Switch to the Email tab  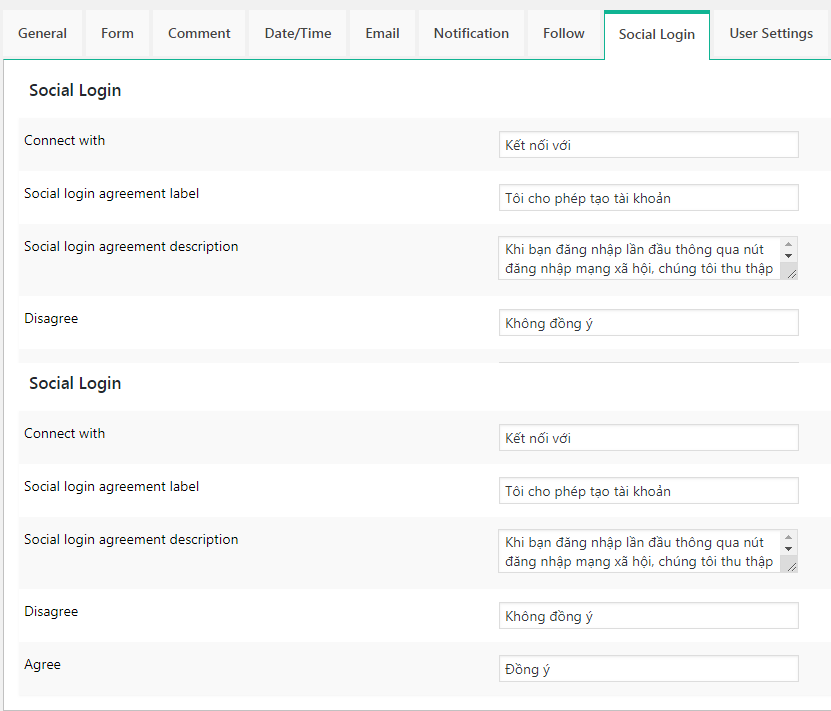pos(382,33)
